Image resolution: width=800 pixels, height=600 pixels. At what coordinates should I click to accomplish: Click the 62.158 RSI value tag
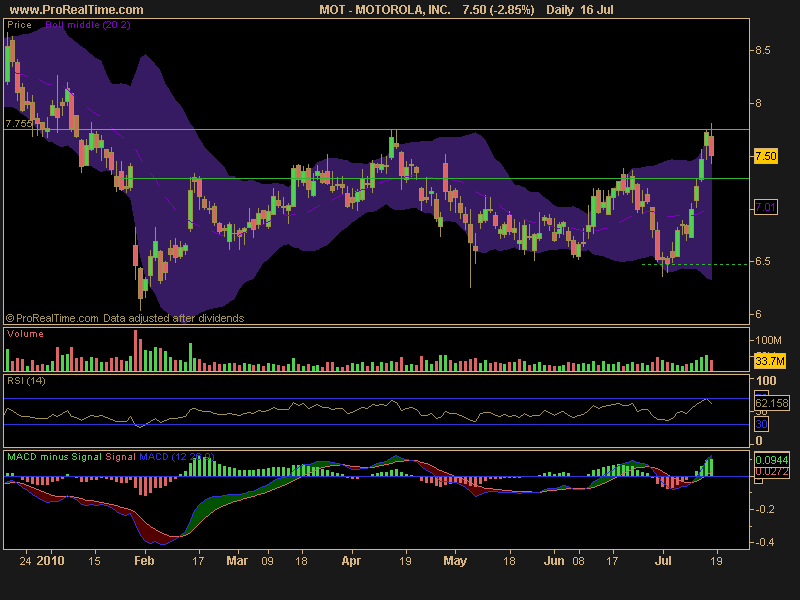click(x=772, y=403)
